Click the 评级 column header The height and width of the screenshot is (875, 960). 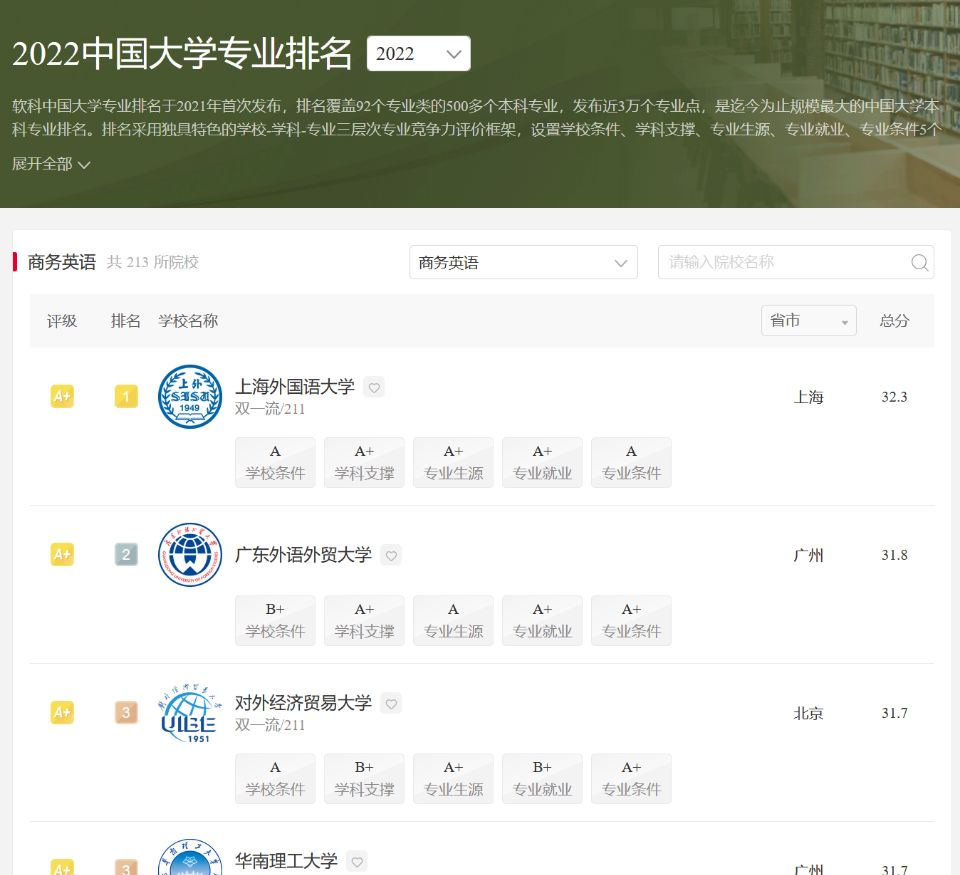coord(62,321)
